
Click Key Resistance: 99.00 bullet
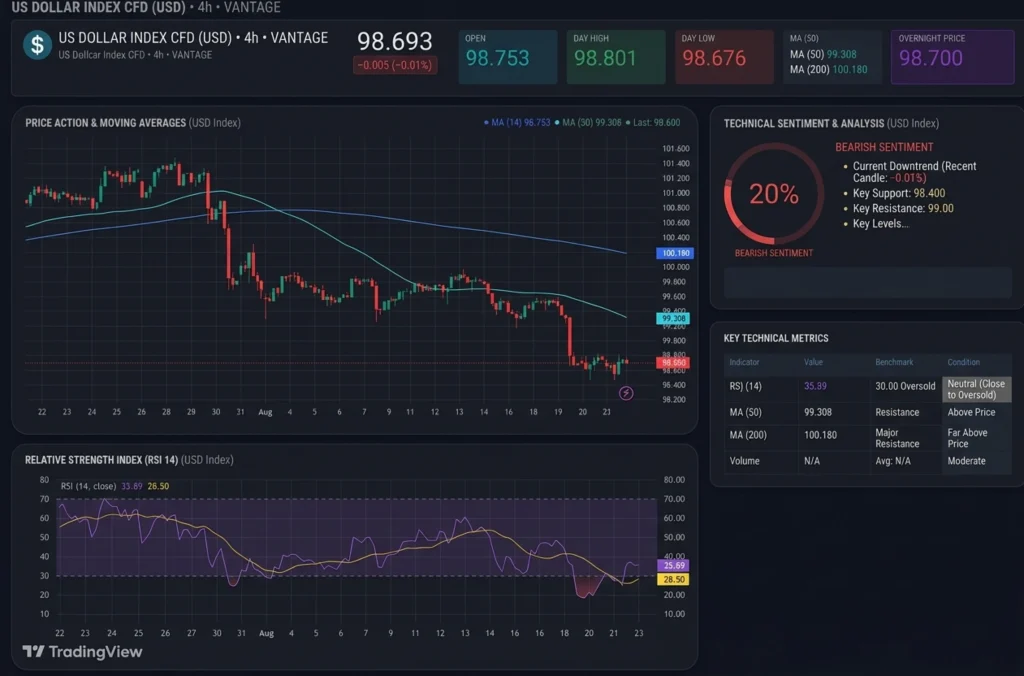point(903,208)
